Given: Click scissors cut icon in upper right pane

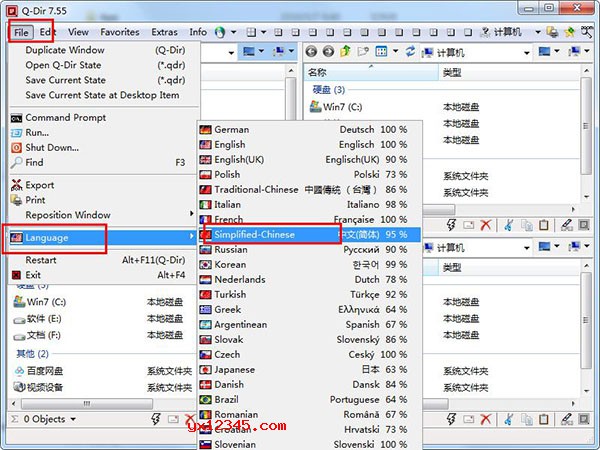Looking at the screenshot, I should pos(508,225).
